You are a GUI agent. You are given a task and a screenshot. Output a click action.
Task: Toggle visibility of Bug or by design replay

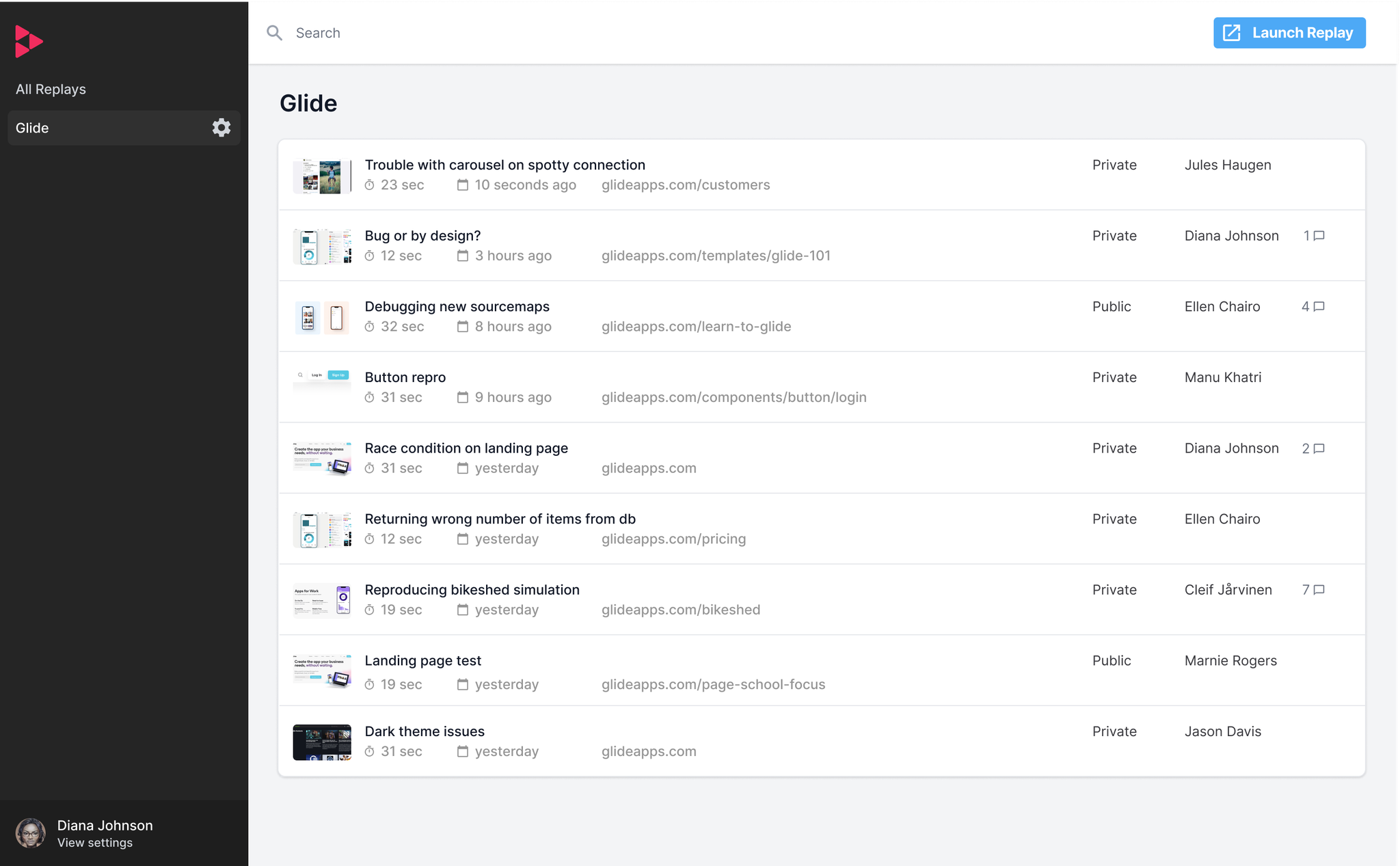(x=1114, y=235)
